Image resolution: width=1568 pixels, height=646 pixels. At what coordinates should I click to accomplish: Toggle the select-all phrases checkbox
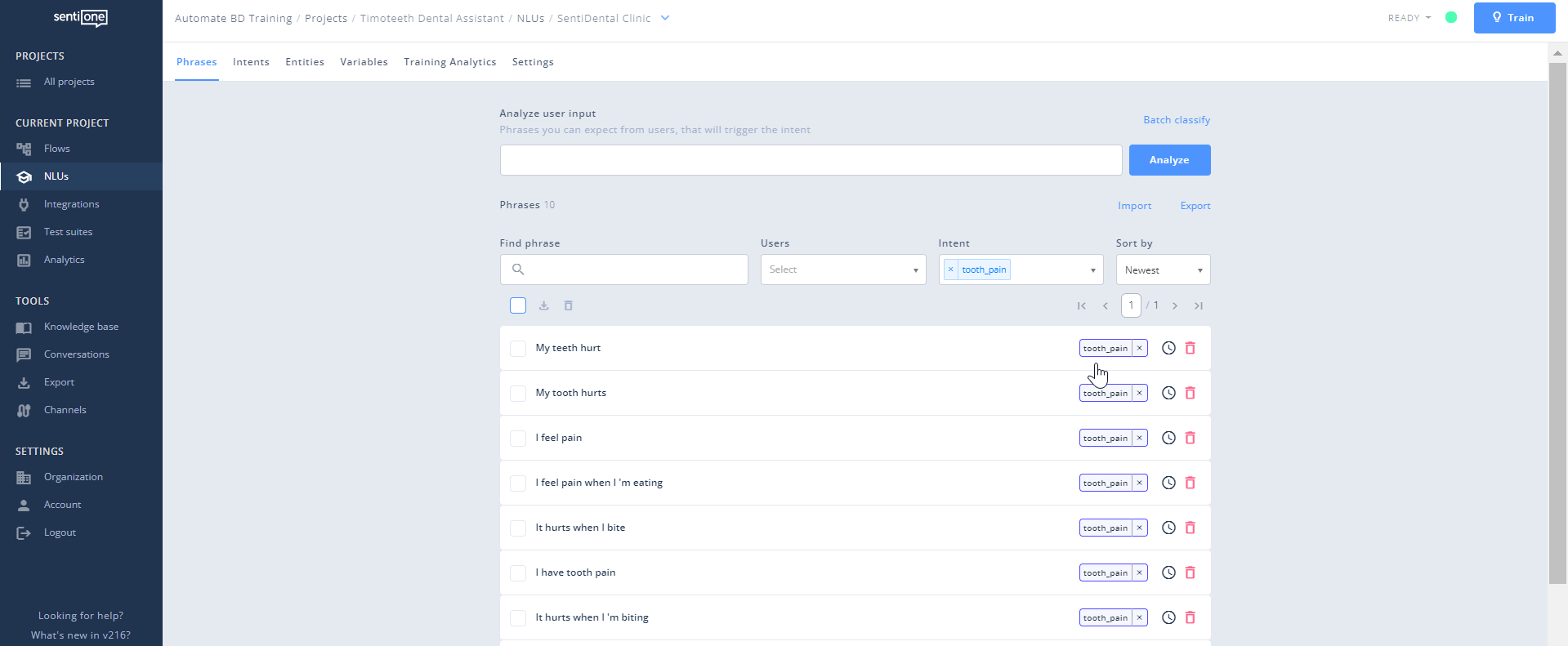[x=518, y=305]
